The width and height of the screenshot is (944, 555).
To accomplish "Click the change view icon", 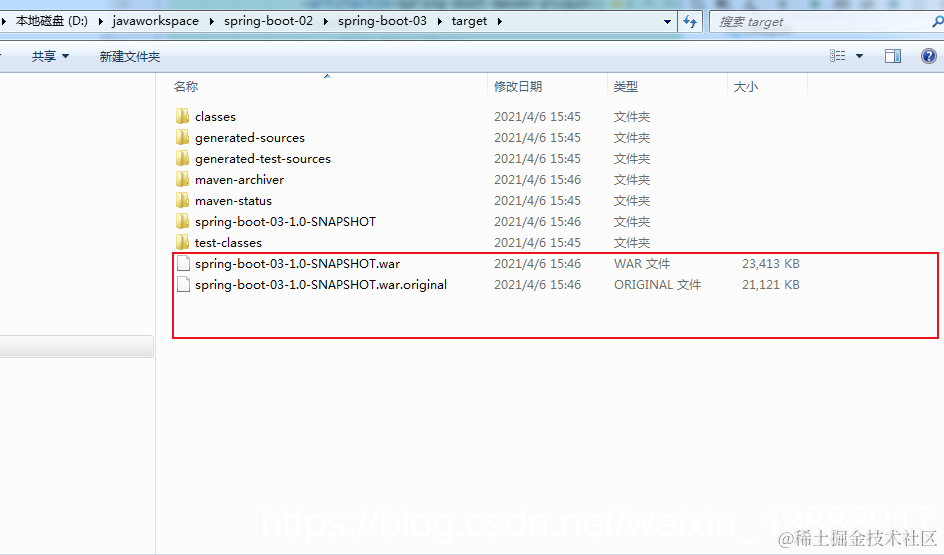I will [x=837, y=56].
